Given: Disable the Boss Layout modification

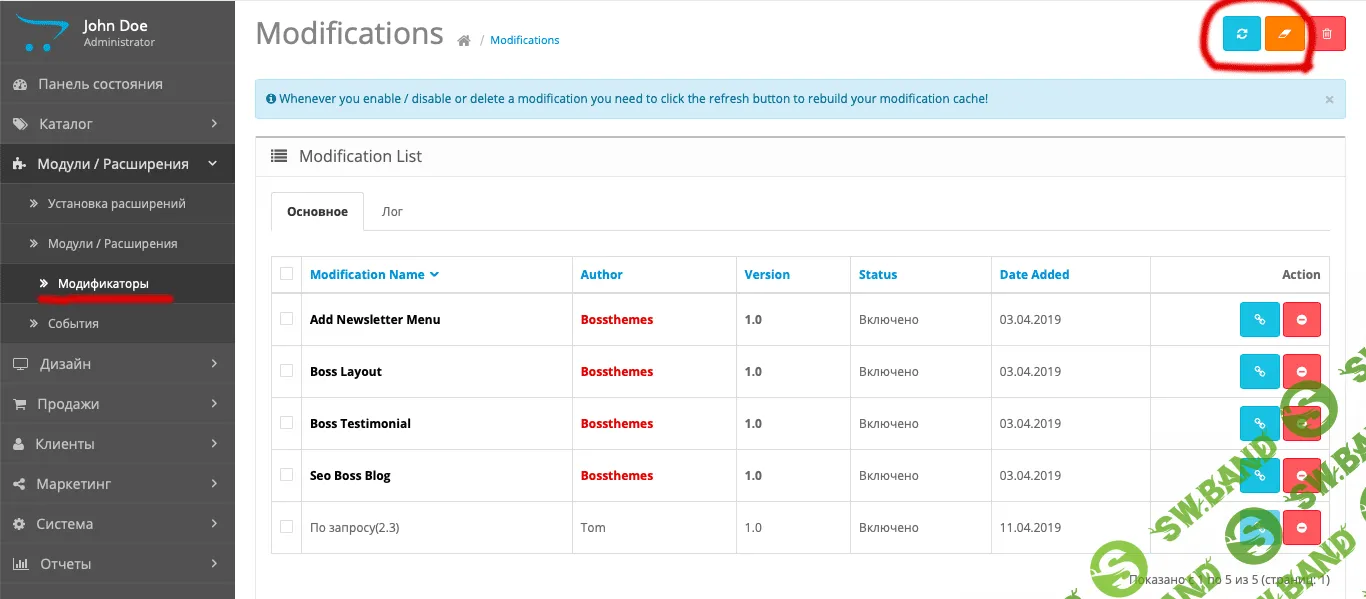Looking at the screenshot, I should (x=1301, y=372).
